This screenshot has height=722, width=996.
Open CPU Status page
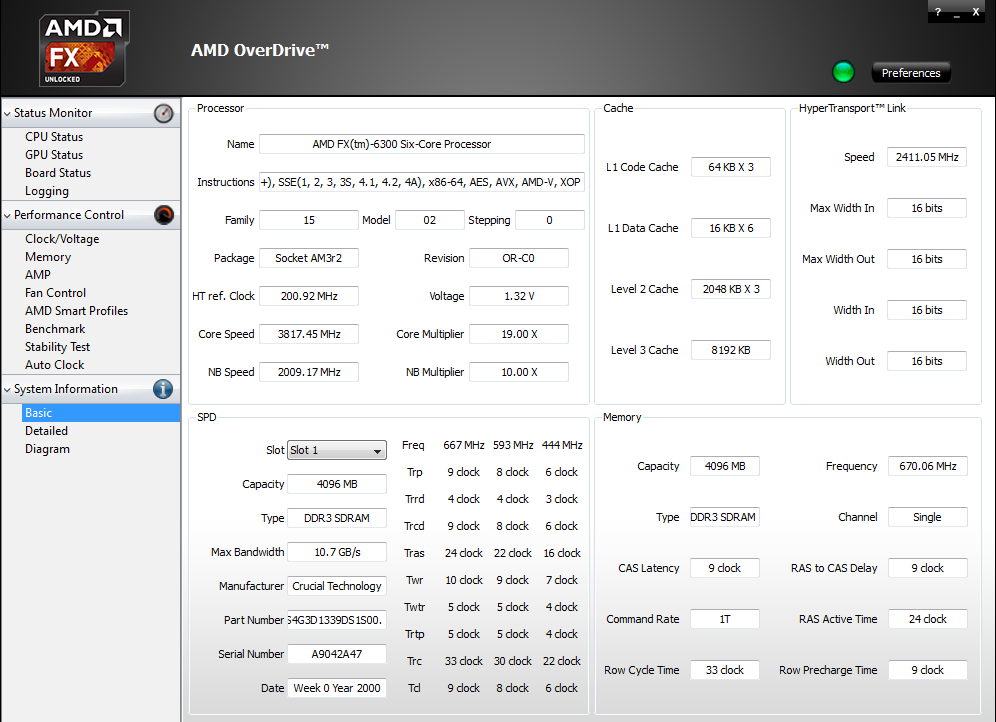click(x=54, y=137)
